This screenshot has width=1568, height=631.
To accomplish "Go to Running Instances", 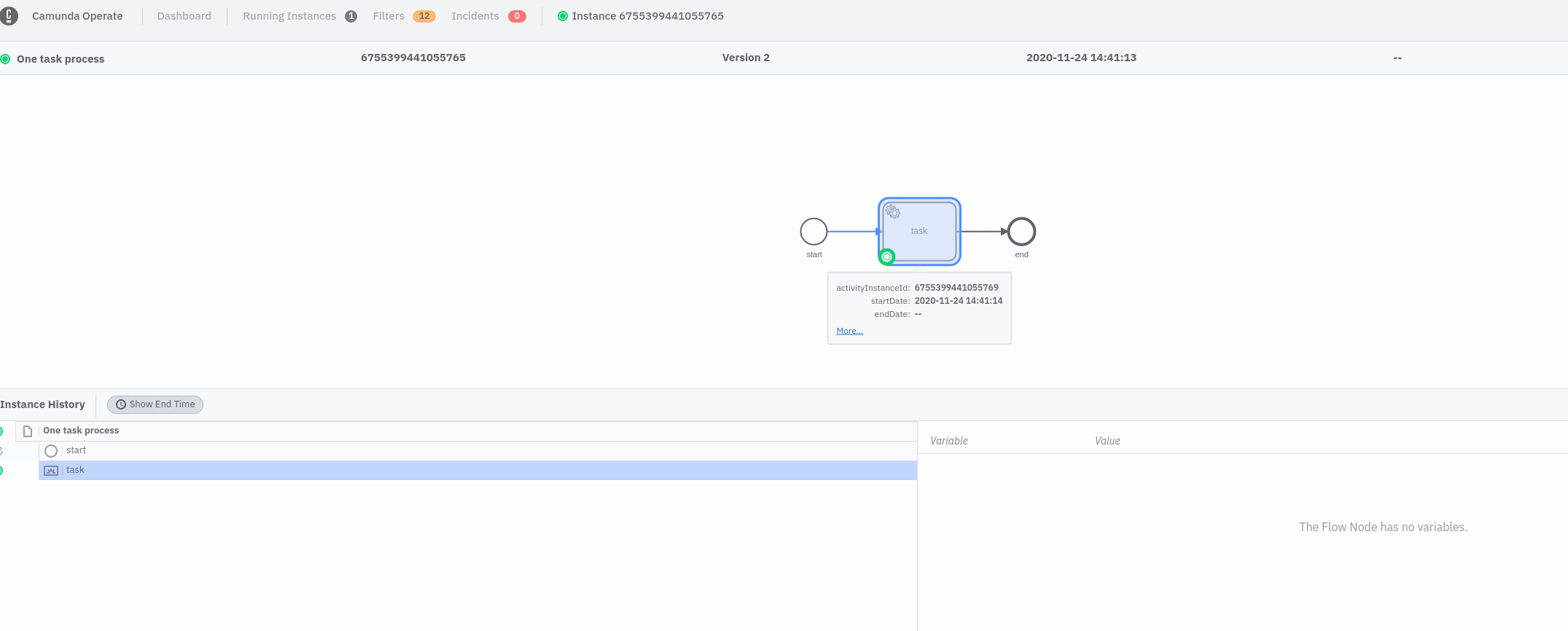I will pos(289,16).
